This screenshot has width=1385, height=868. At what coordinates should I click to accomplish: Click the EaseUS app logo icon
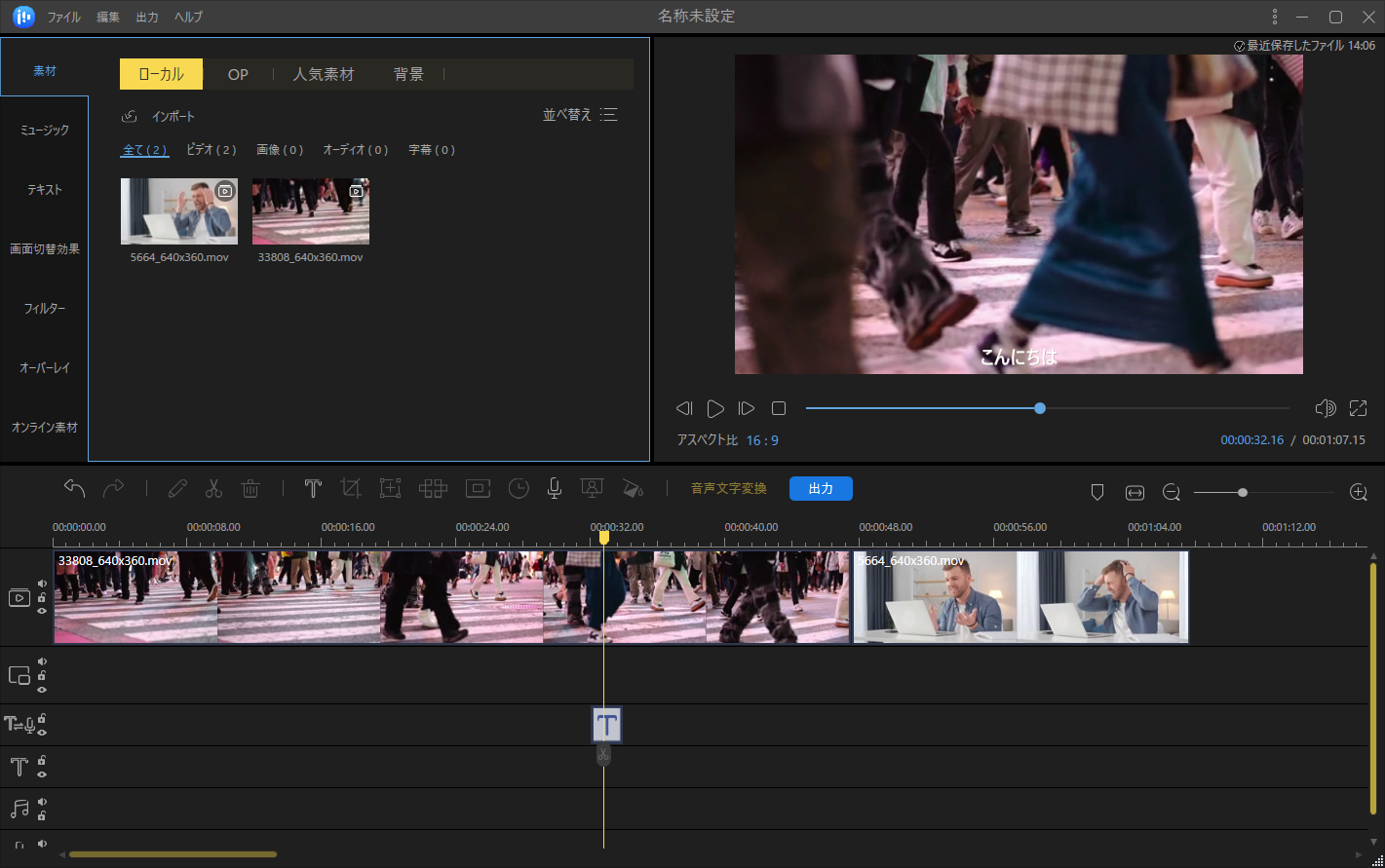[x=23, y=17]
